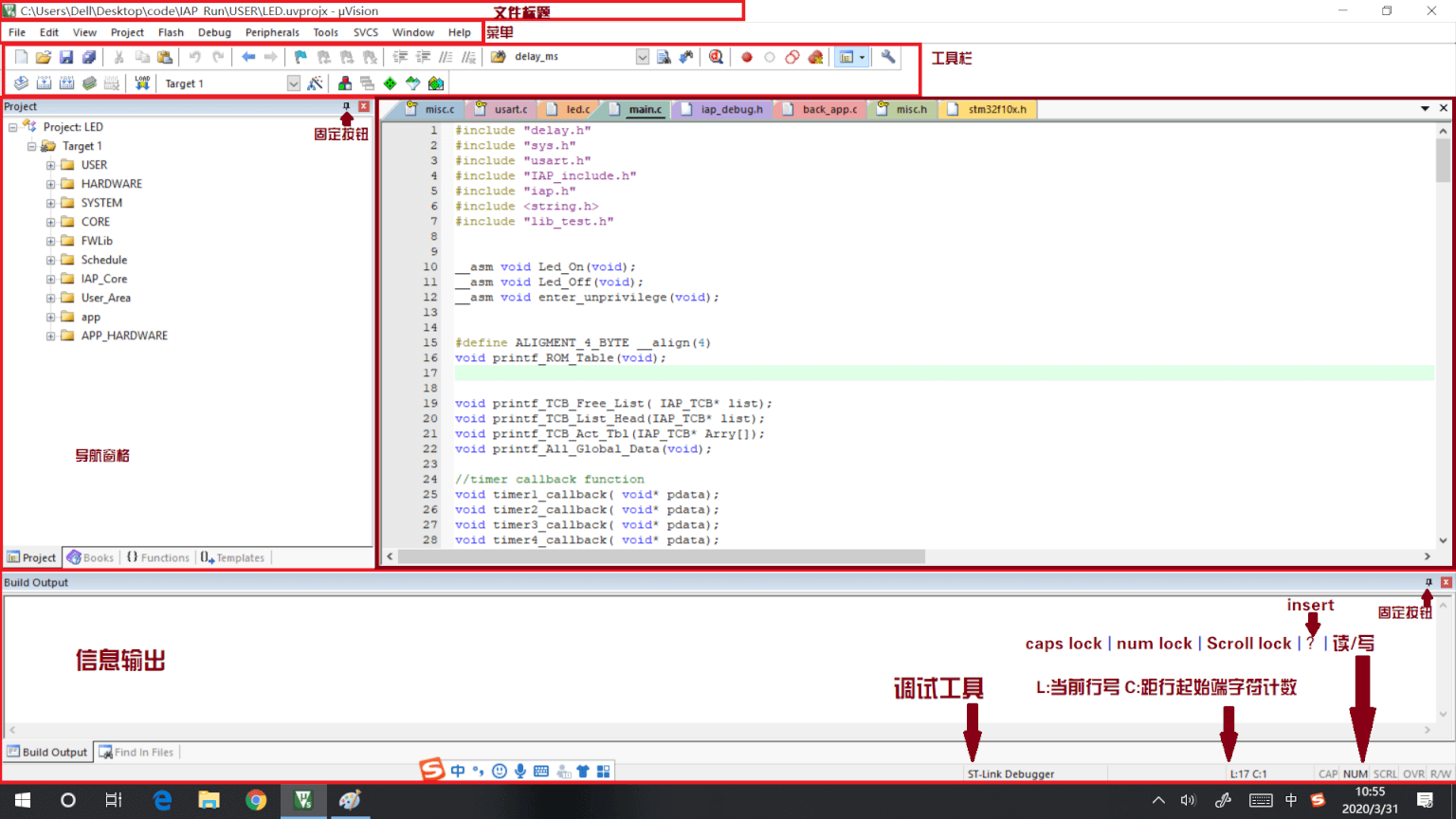Click the editor vertical scrollbar thumb
This screenshot has width=1456, height=819.
[x=1443, y=161]
